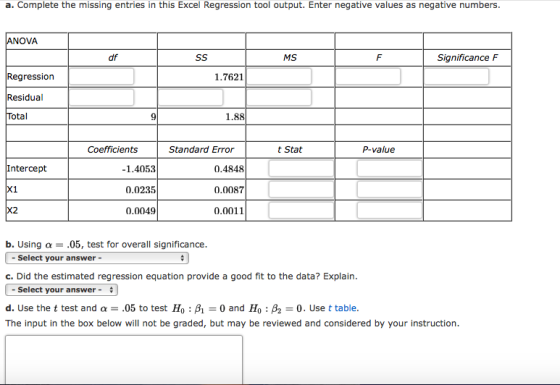This screenshot has width=560, height=385.
Task: Select the Total df value 9
Action: click(x=153, y=117)
